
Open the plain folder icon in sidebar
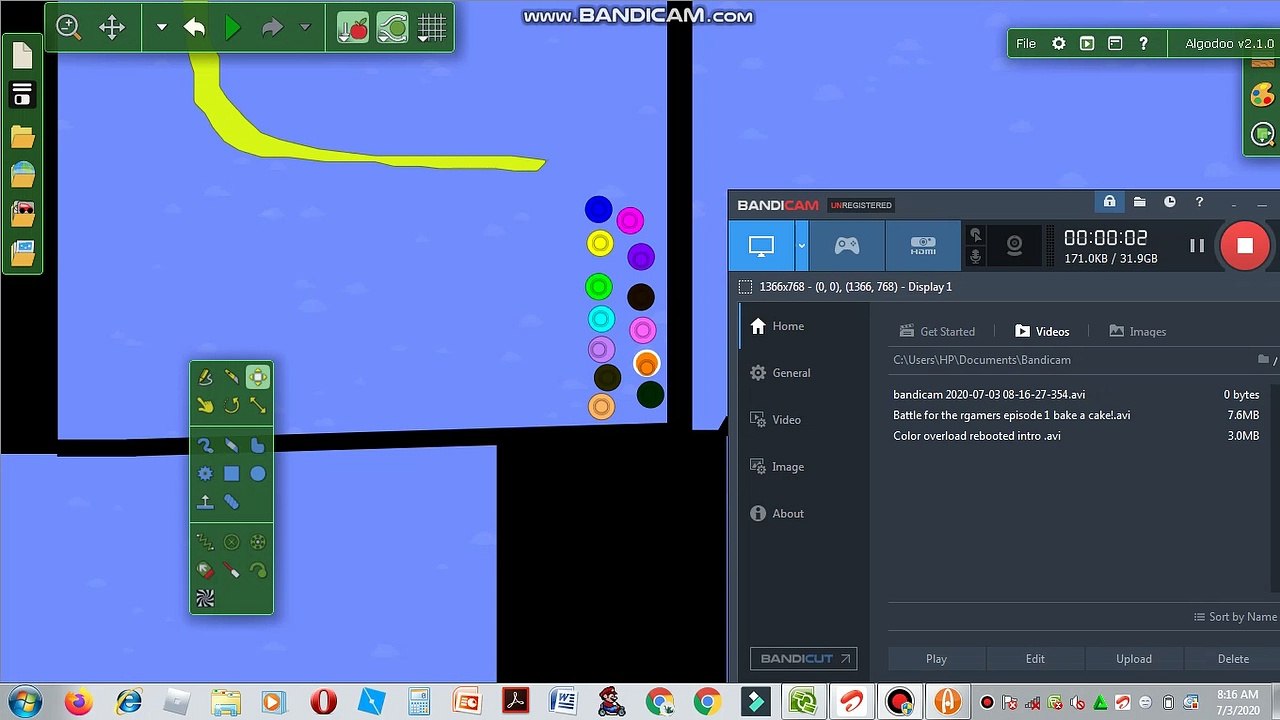pos(22,136)
